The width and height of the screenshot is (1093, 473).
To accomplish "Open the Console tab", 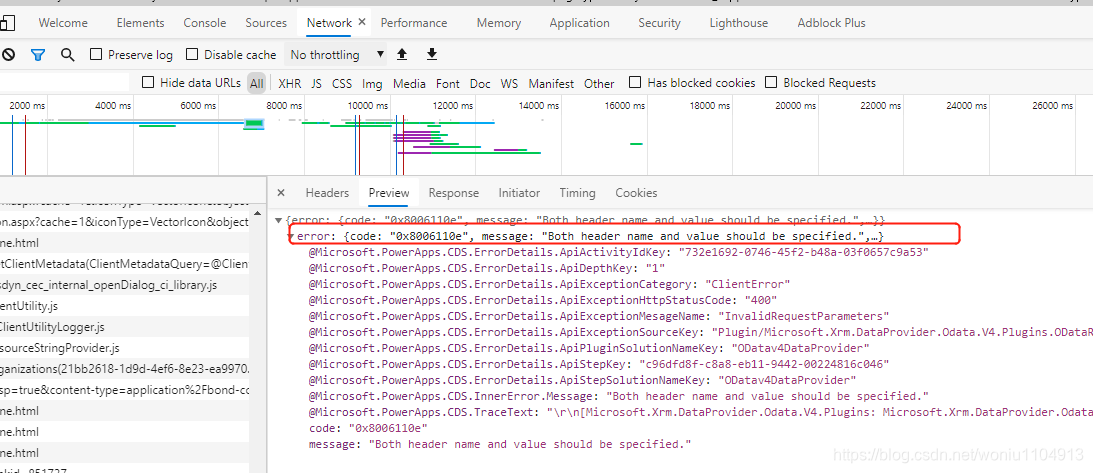I will 205,23.
